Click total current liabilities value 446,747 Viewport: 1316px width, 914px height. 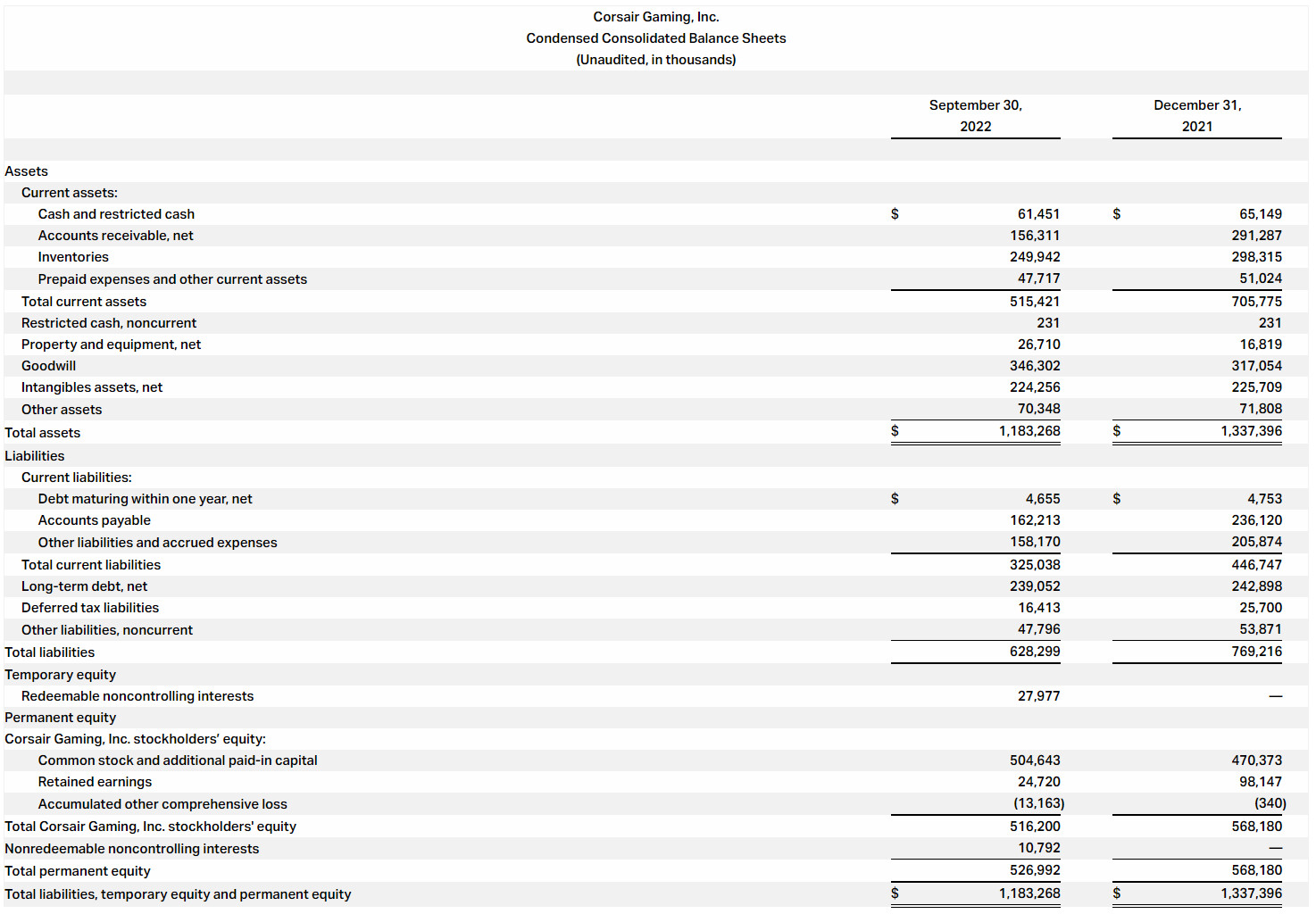(x=1257, y=565)
